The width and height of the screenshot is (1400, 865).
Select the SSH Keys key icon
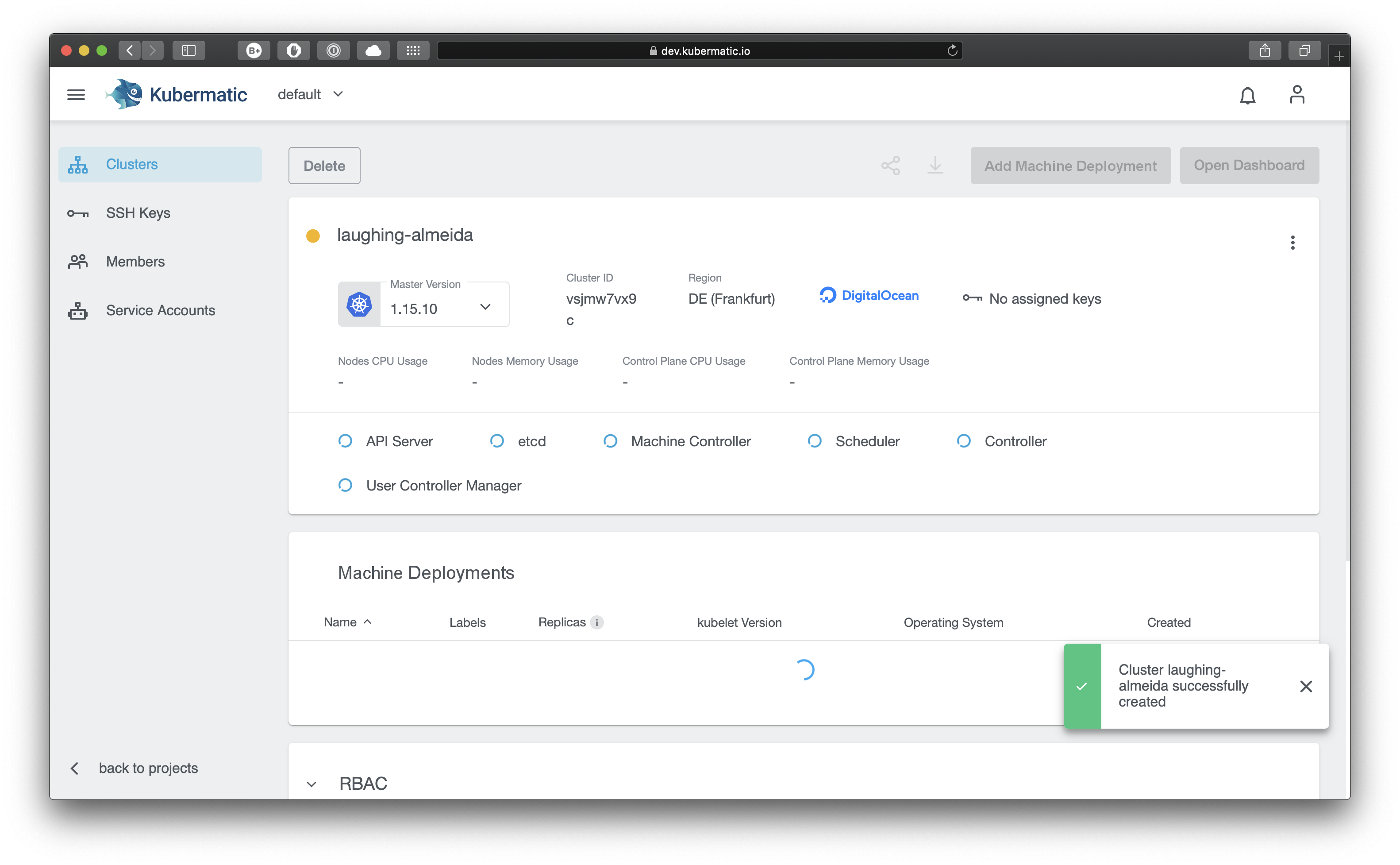point(78,213)
